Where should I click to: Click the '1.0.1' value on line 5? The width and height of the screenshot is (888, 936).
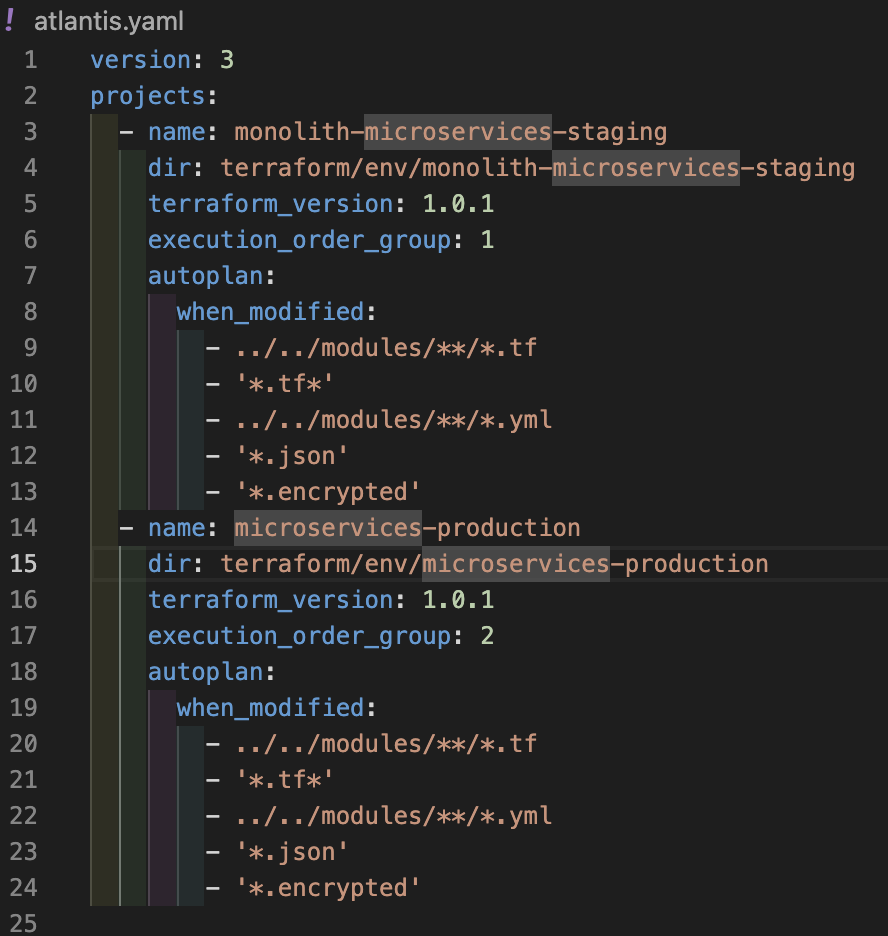tap(458, 204)
